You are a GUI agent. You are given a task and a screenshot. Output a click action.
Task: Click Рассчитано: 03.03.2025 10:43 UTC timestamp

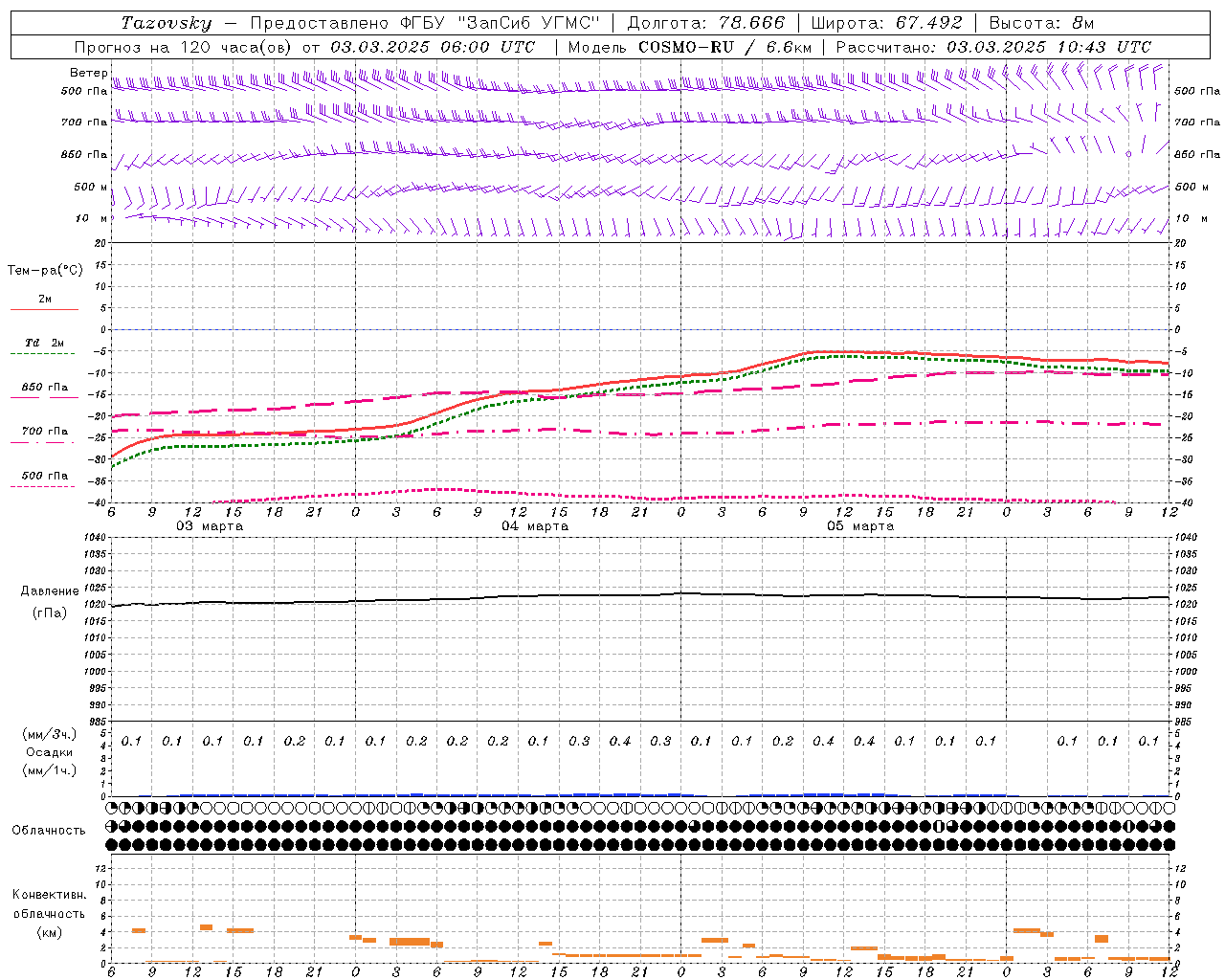tap(993, 47)
